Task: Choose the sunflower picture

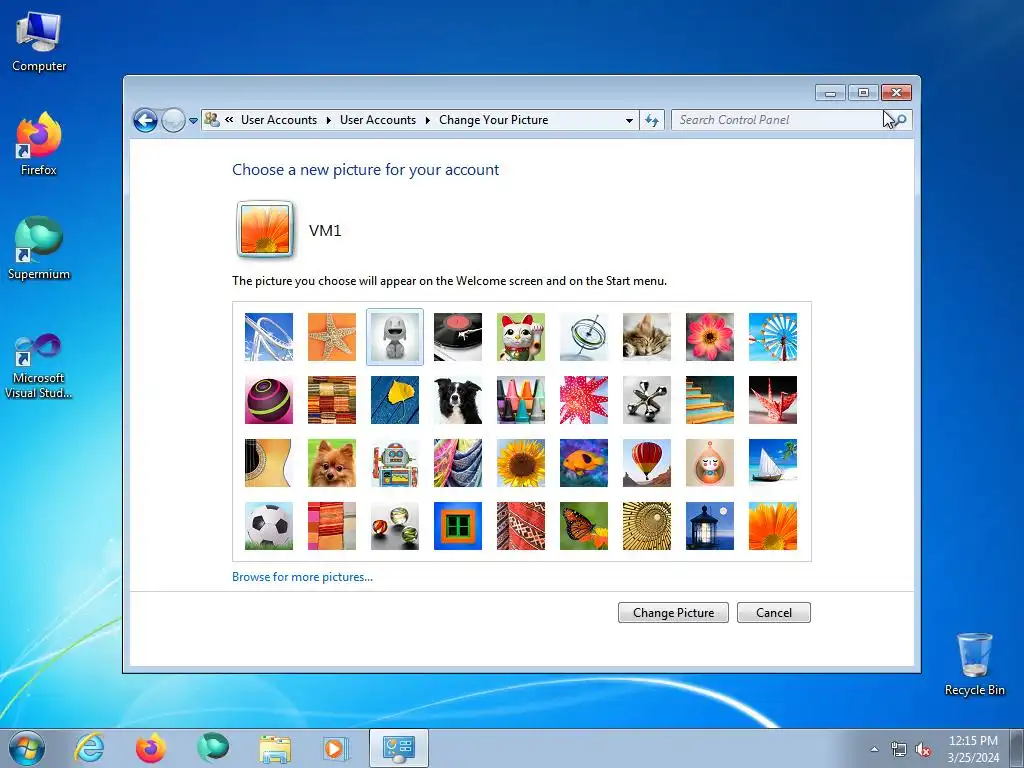Action: pyautogui.click(x=520, y=463)
